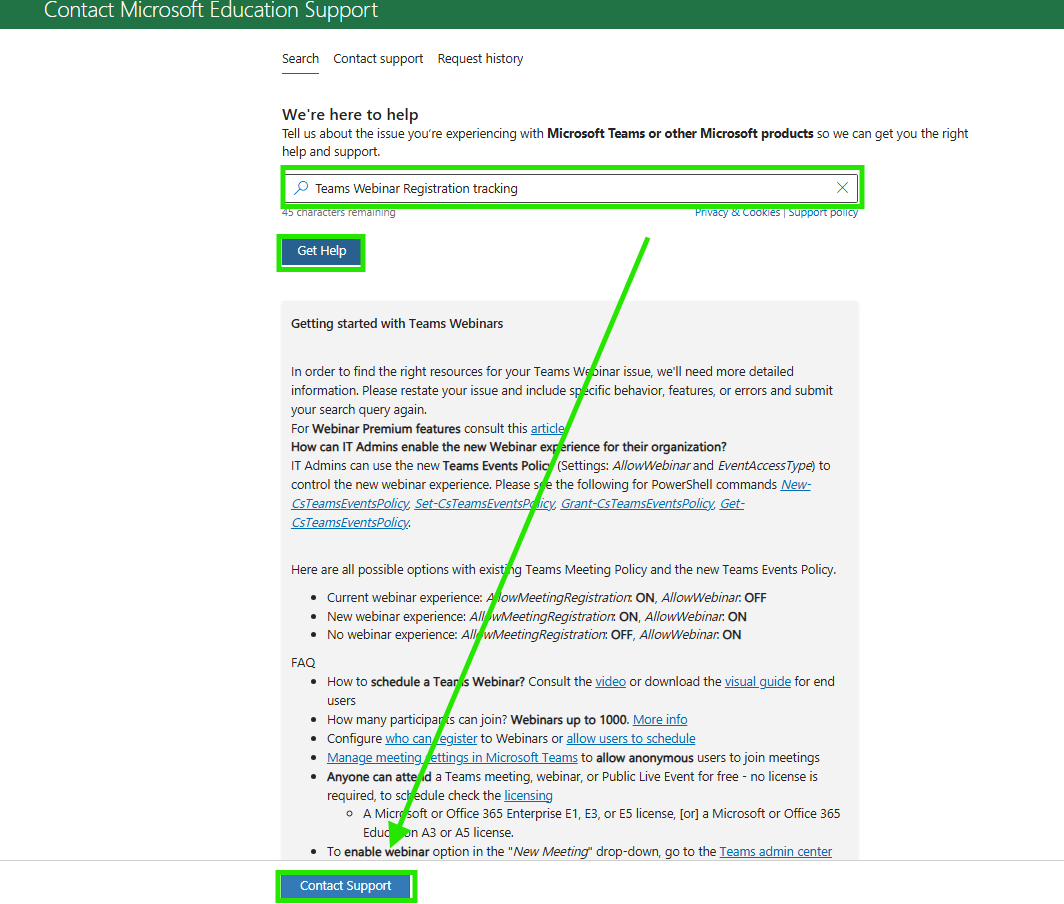Screen dimensions: 1064x904
Task: Open the Search tab
Action: pyautogui.click(x=300, y=59)
